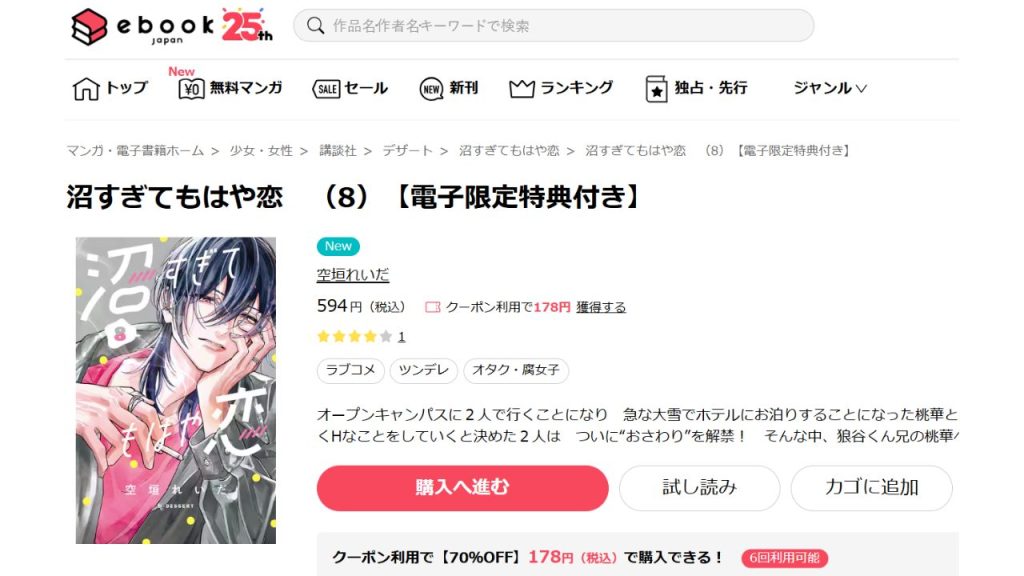The width and height of the screenshot is (1024, 576).
Task: Open the SALE セール tag icon
Action: click(x=327, y=89)
